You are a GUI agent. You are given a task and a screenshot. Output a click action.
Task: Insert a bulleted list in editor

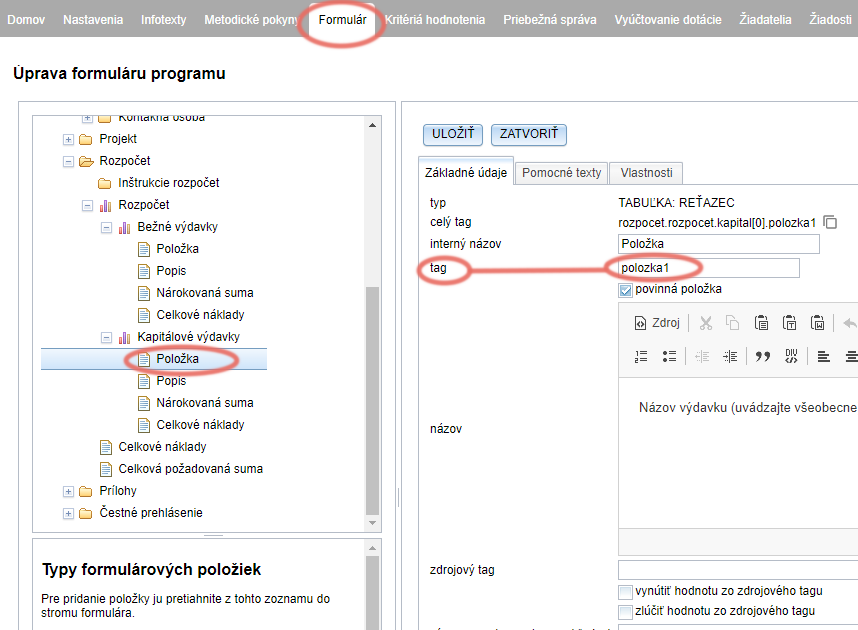pyautogui.click(x=669, y=356)
